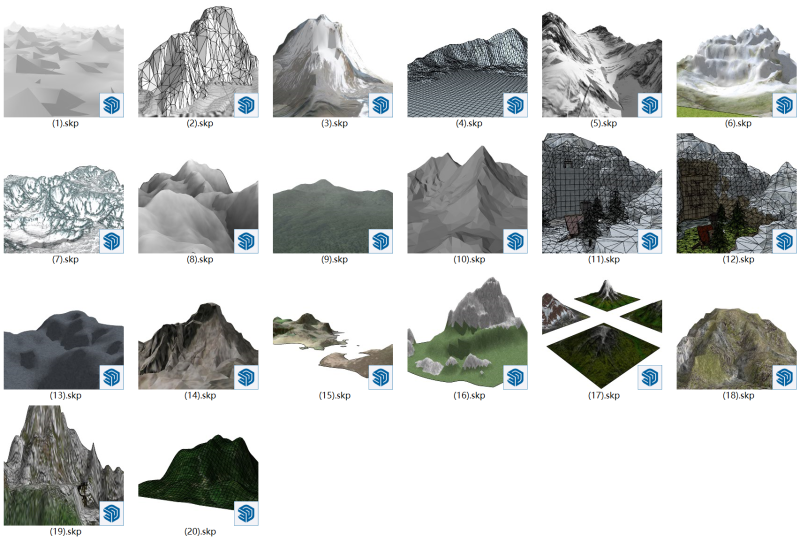Click the file name "(2).skp"
Screen dimensions: 800x542
click(x=200, y=123)
